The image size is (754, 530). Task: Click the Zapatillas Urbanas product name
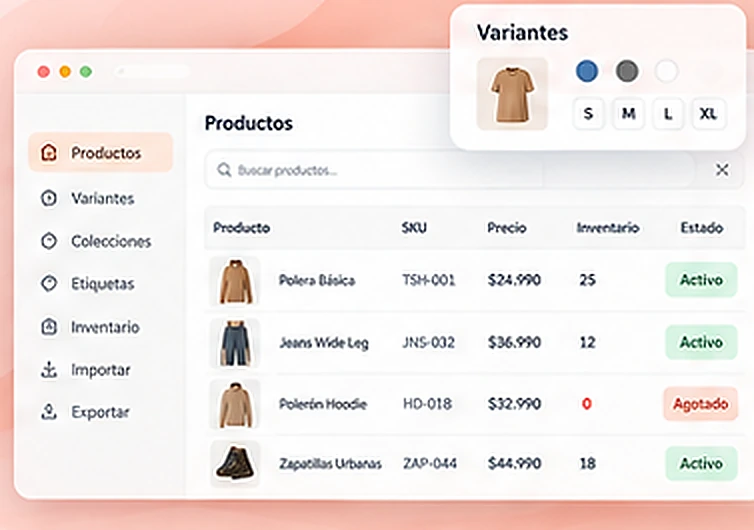click(x=330, y=464)
